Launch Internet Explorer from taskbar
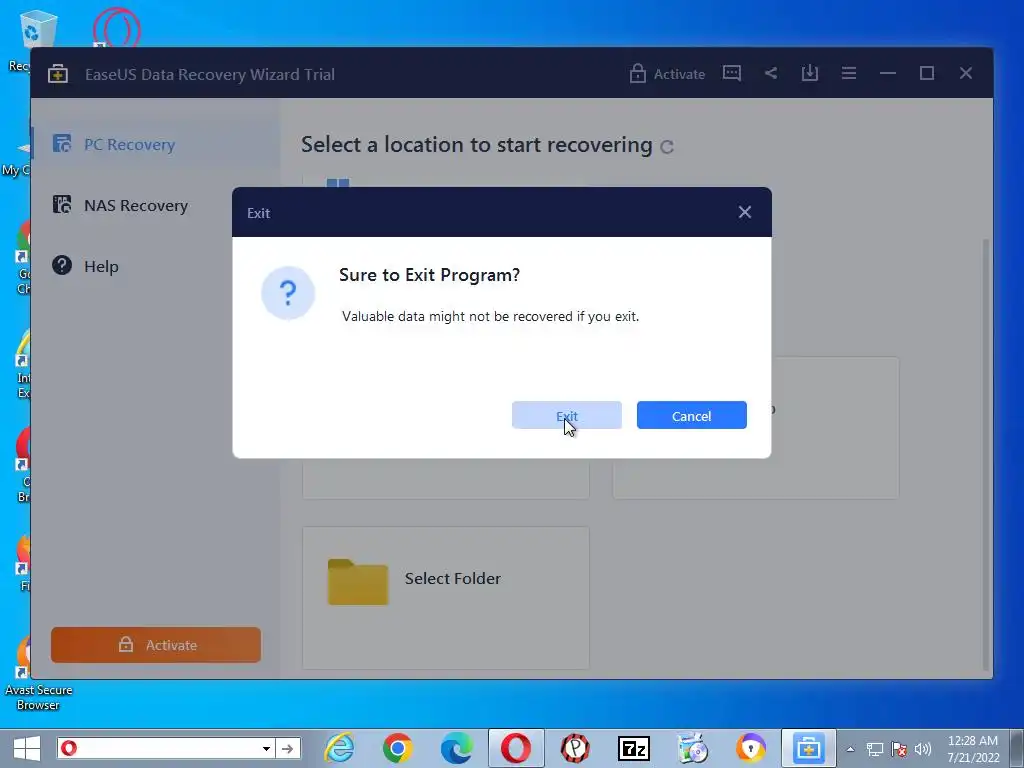 pyautogui.click(x=340, y=748)
